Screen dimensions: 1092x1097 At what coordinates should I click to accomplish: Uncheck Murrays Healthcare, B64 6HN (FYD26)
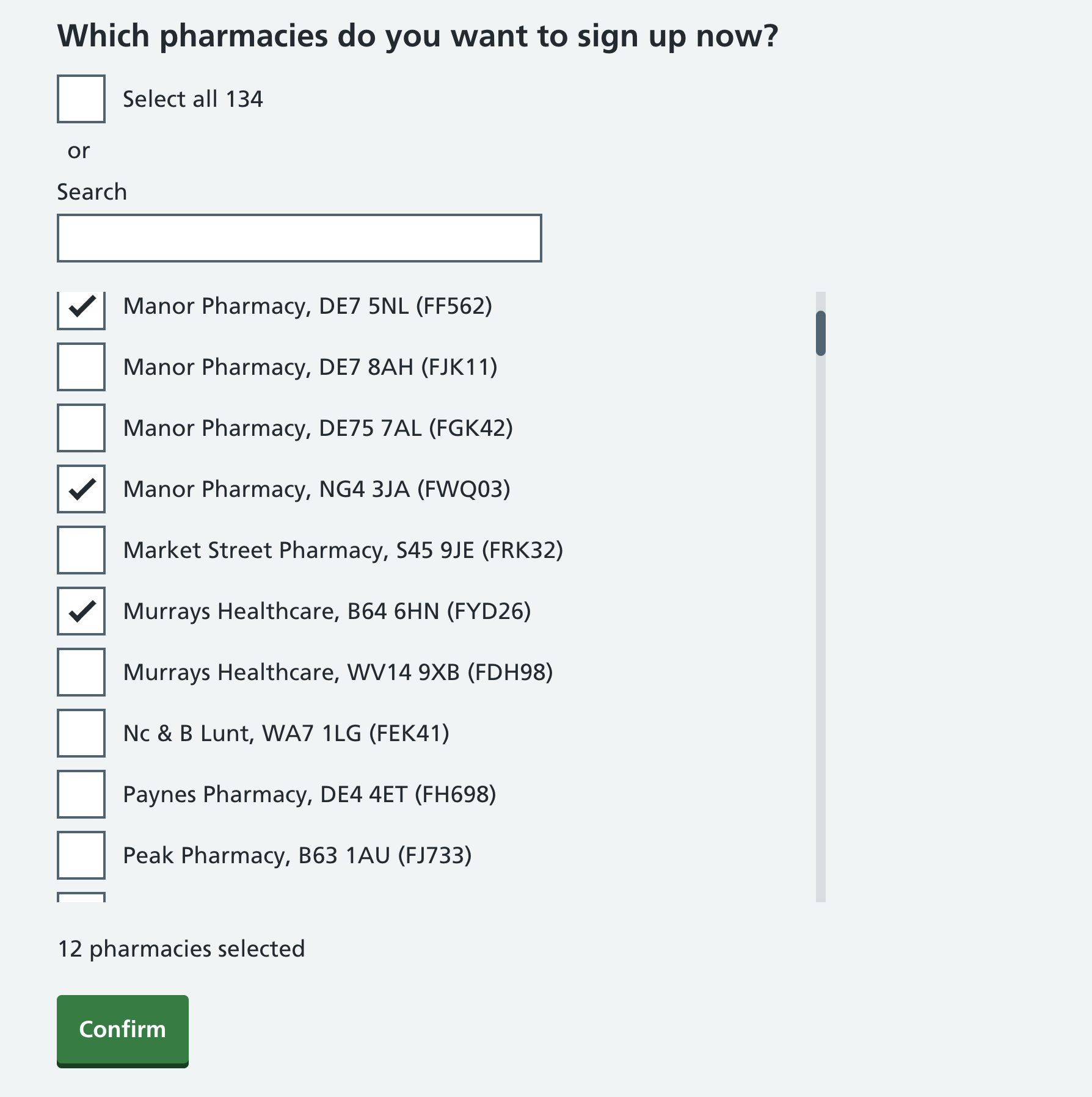(81, 612)
